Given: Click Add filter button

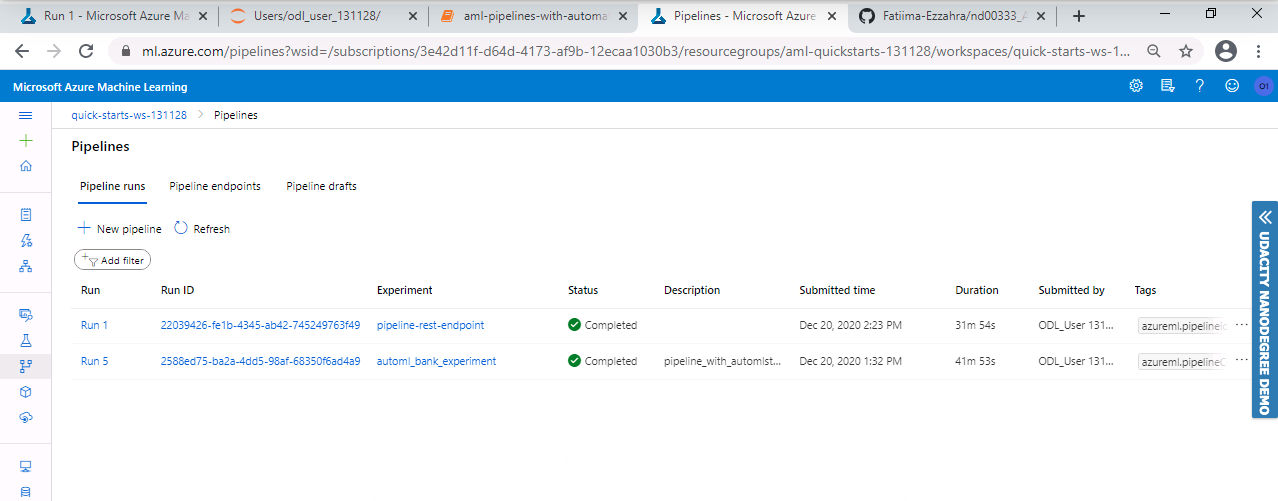Looking at the screenshot, I should [x=113, y=260].
